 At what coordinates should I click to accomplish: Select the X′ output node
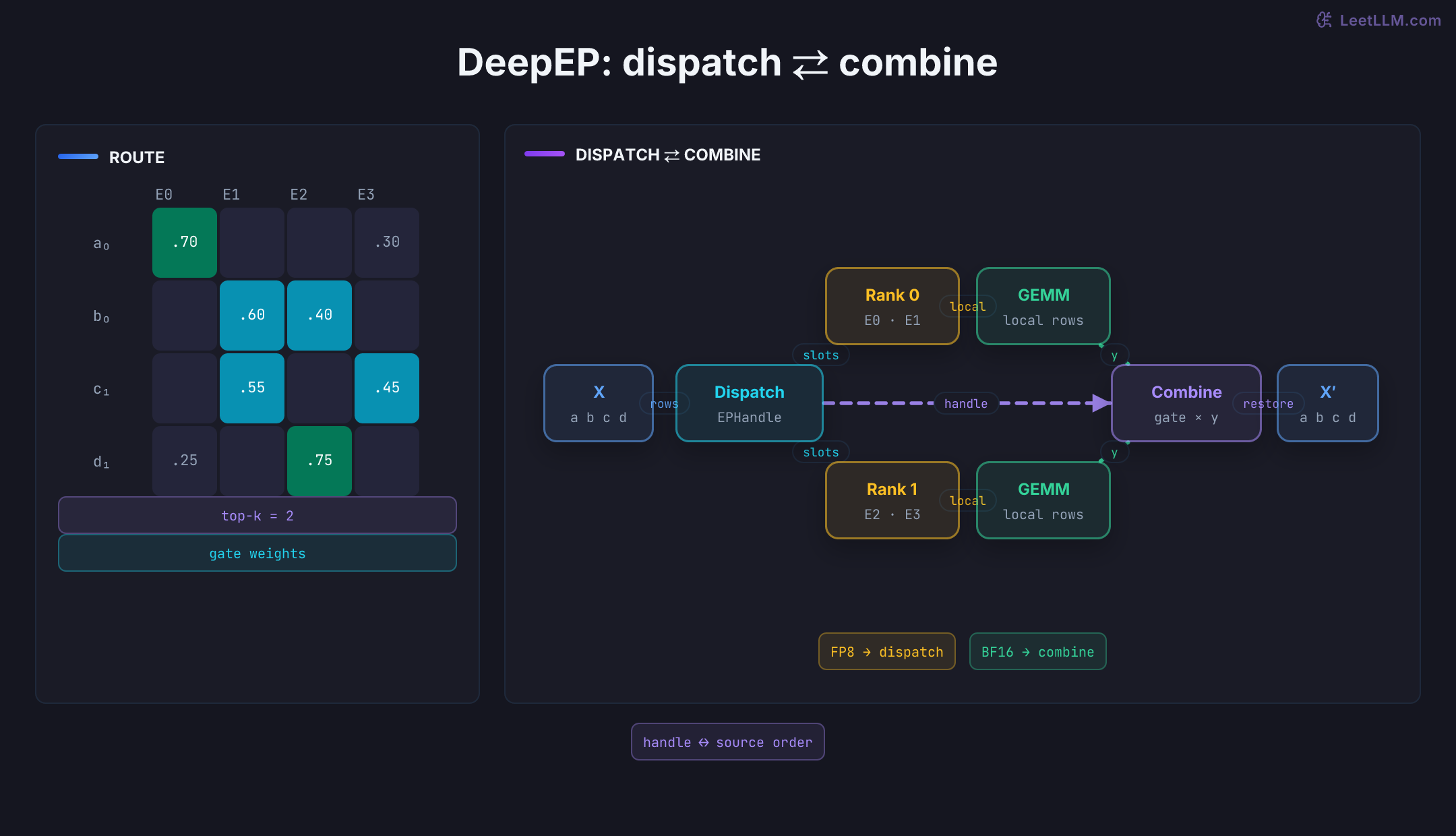pos(1328,403)
